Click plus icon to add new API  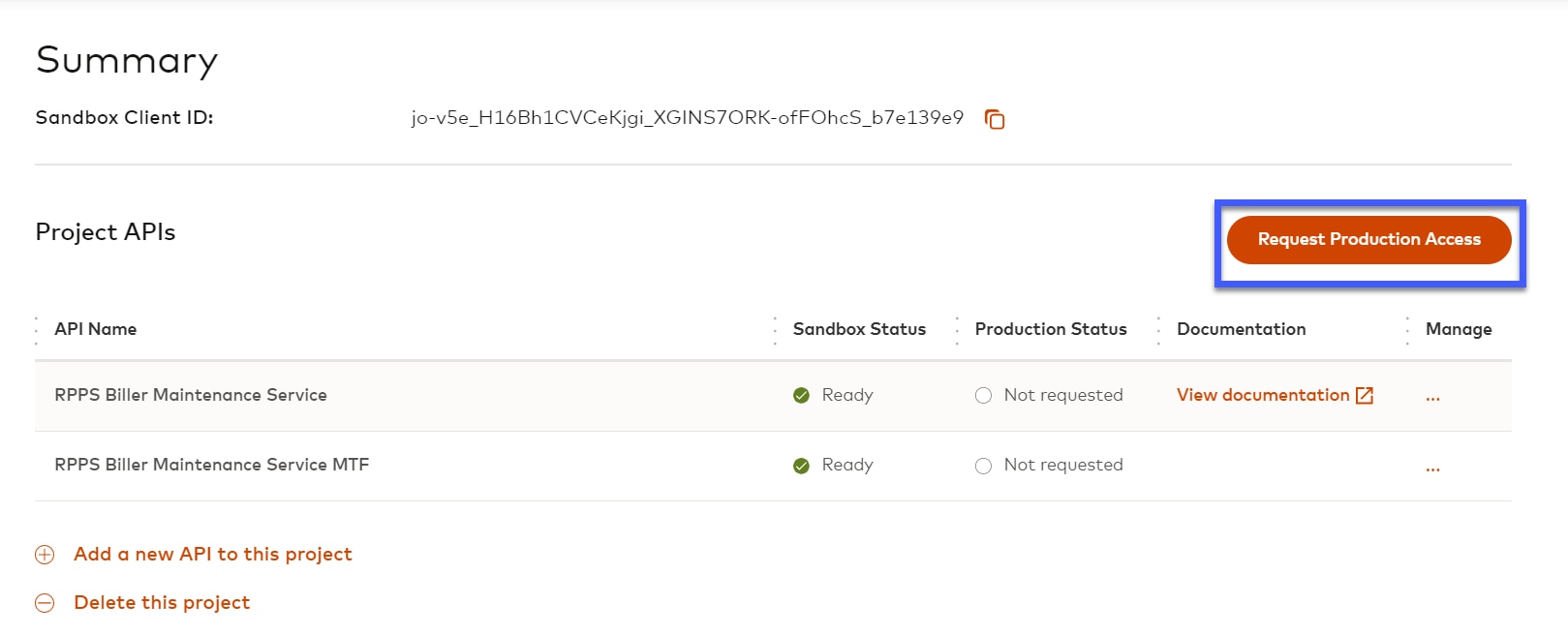[45, 555]
